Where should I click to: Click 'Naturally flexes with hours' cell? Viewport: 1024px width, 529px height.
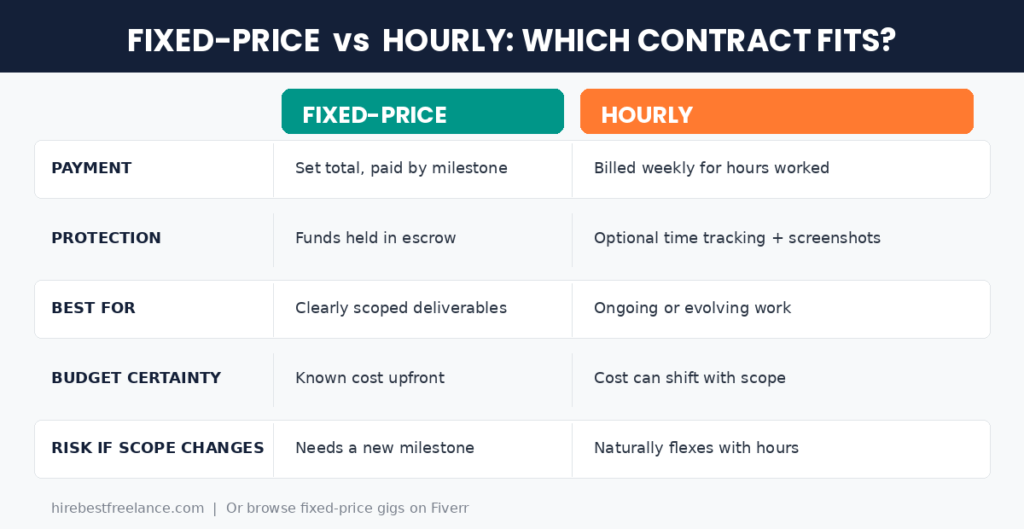coord(696,447)
